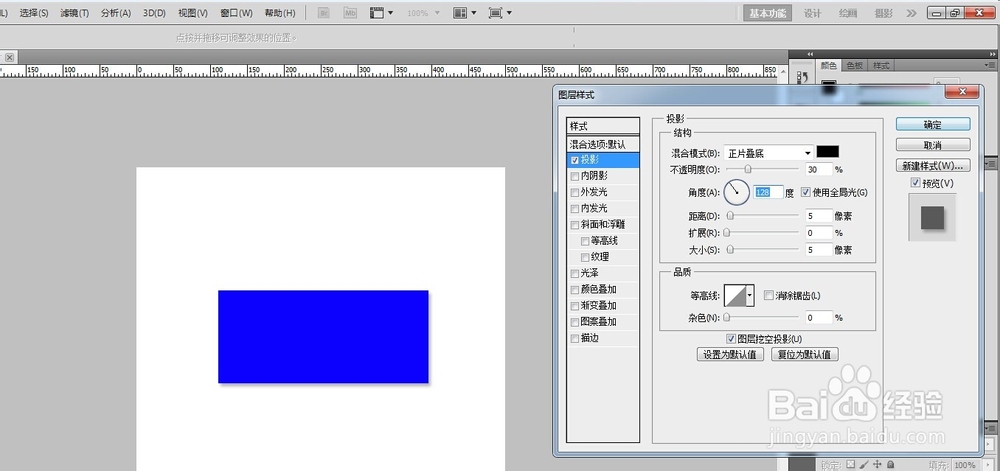The height and width of the screenshot is (471, 1000).
Task: Click the 角度 angle value input field
Action: [768, 192]
